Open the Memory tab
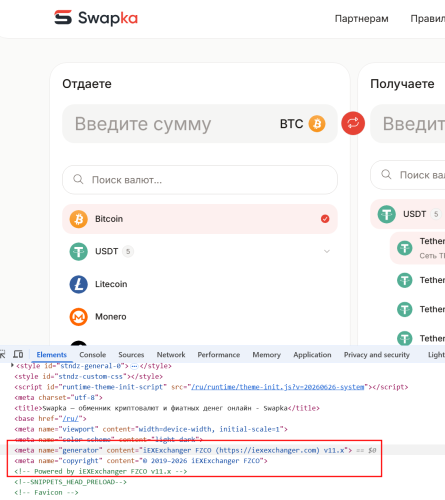The height and width of the screenshot is (500, 445). point(267,355)
